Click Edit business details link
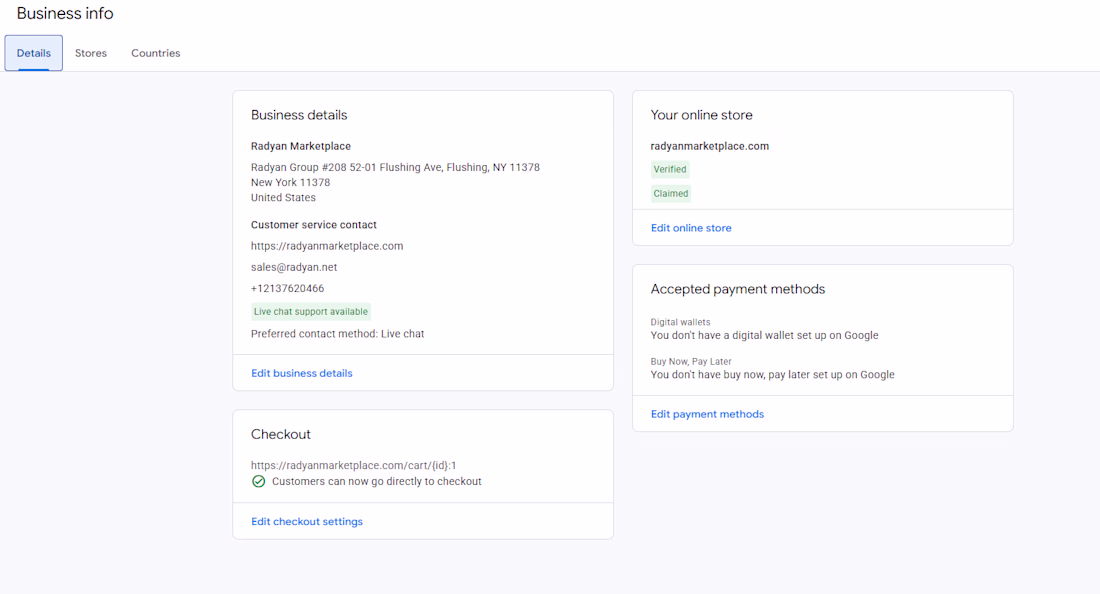This screenshot has width=1100, height=594. pyautogui.click(x=302, y=373)
